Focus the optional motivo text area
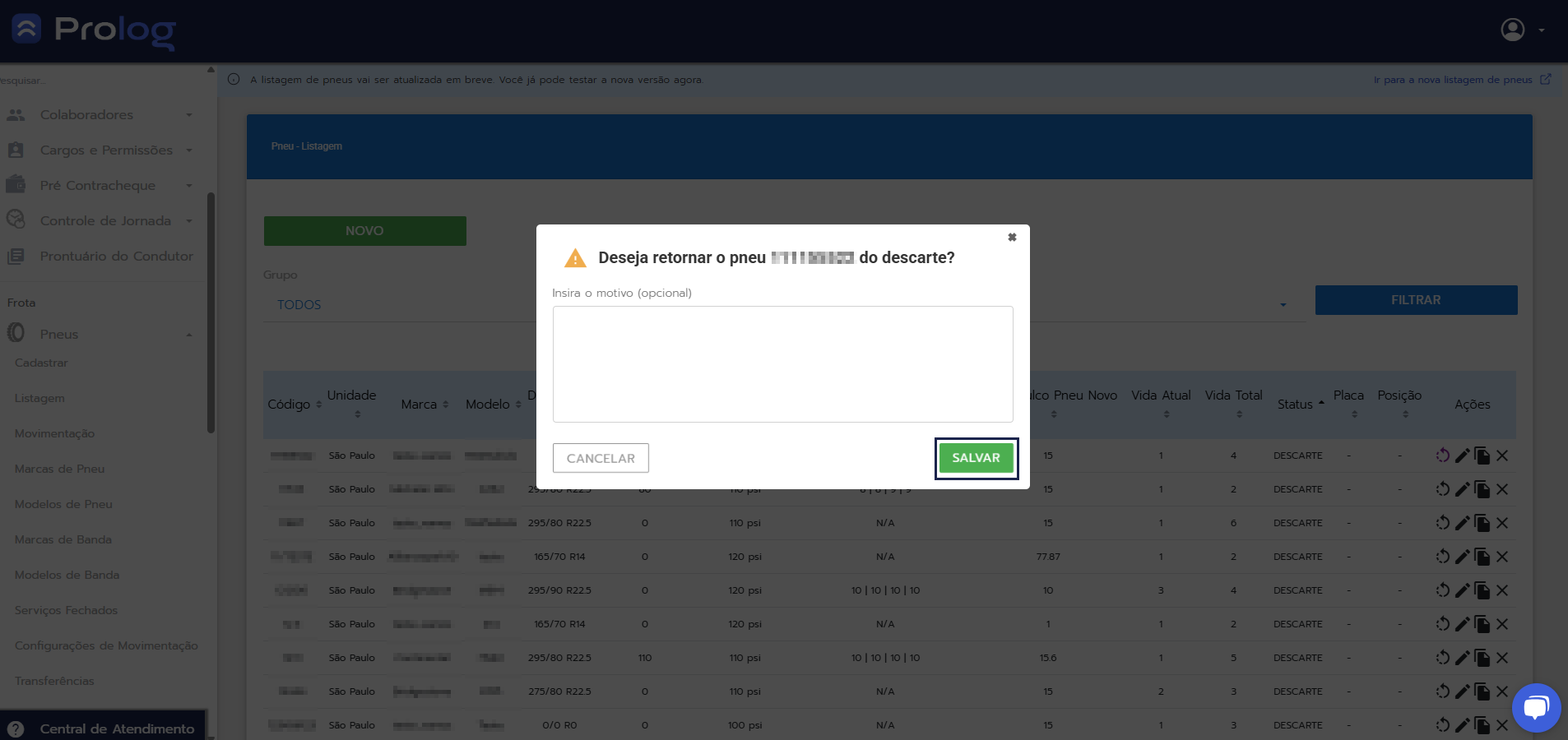1568x740 pixels. (782, 364)
